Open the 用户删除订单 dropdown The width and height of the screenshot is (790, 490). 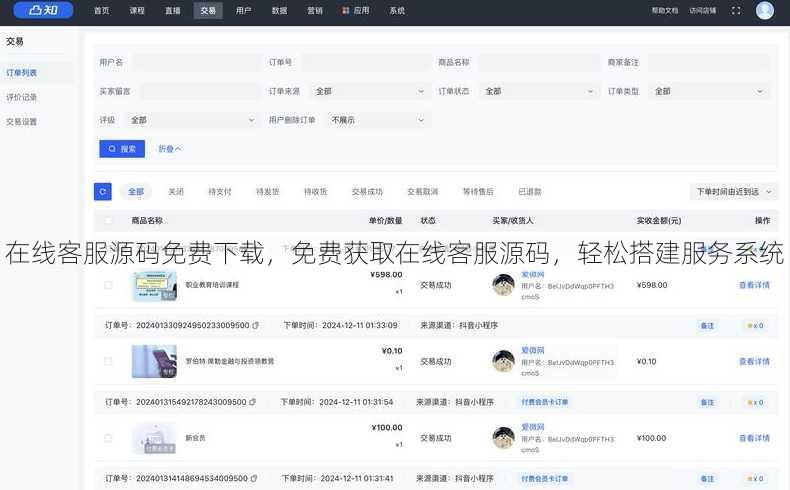coord(377,120)
